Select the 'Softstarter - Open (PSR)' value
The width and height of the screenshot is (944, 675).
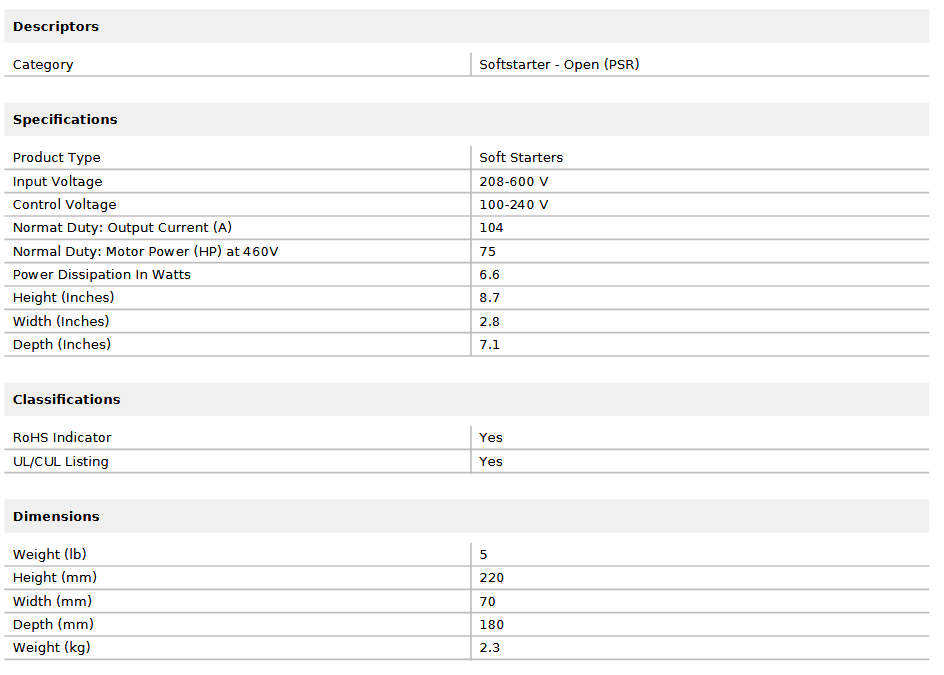tap(559, 64)
